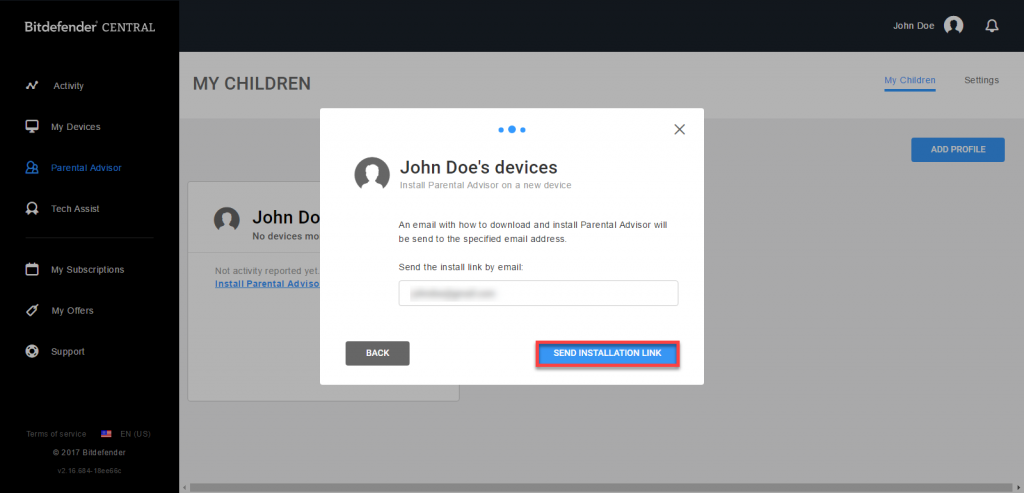
Task: Click the John Doe username in header
Action: click(x=914, y=26)
